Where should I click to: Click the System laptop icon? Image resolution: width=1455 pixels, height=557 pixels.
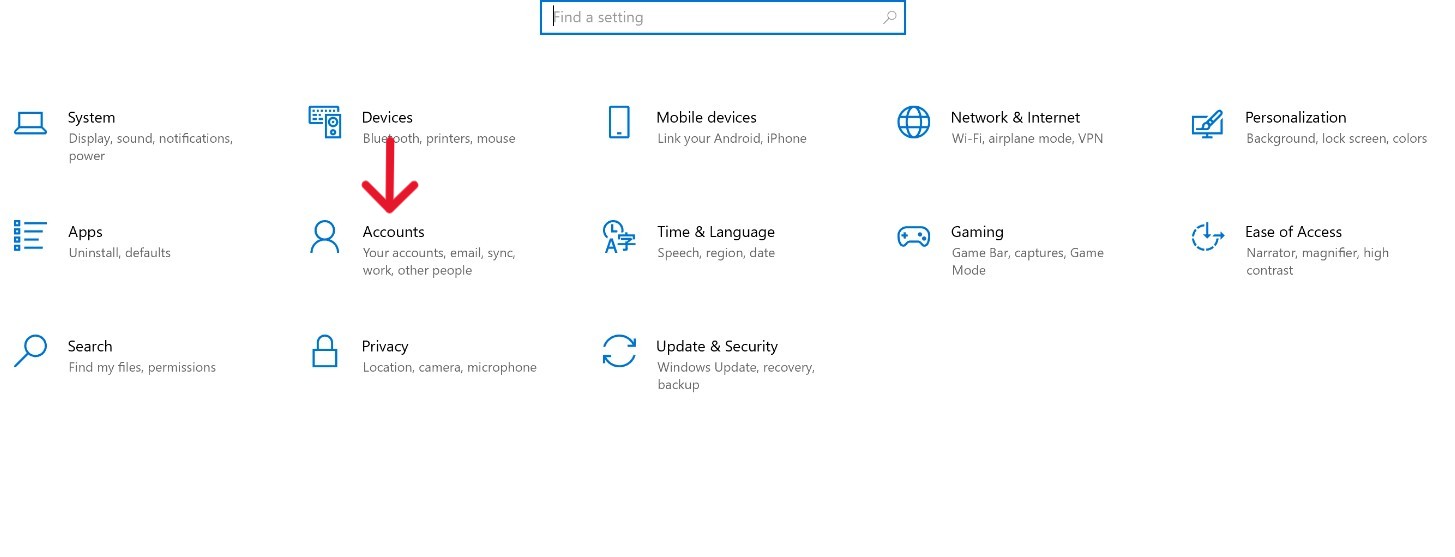[x=30, y=123]
